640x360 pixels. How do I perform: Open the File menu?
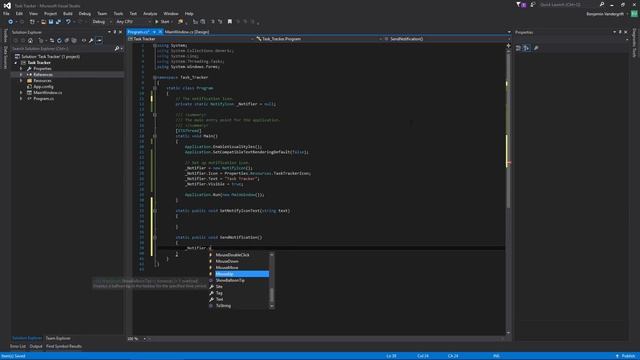click(6, 13)
